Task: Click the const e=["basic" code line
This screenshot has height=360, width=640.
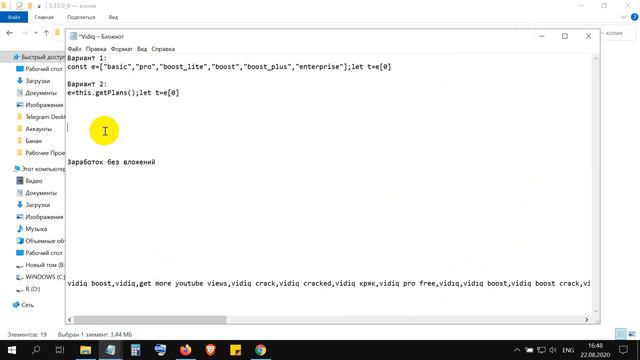Action: (229, 67)
